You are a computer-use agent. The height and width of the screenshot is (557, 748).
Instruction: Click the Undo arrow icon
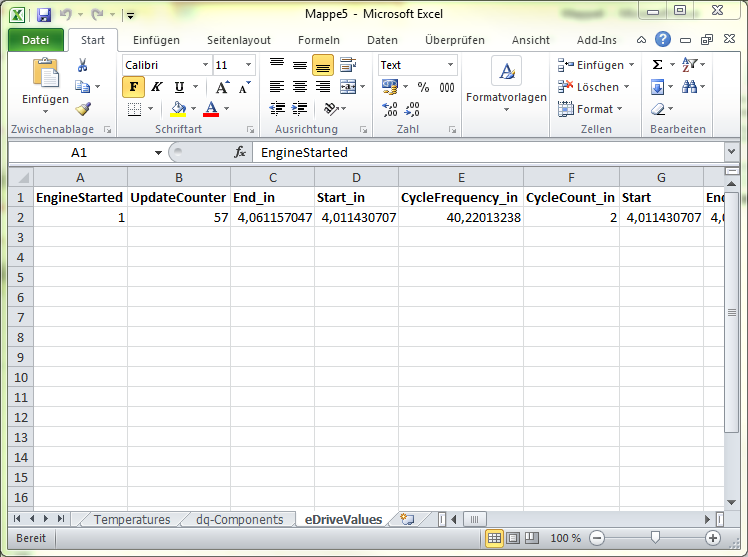click(65, 15)
